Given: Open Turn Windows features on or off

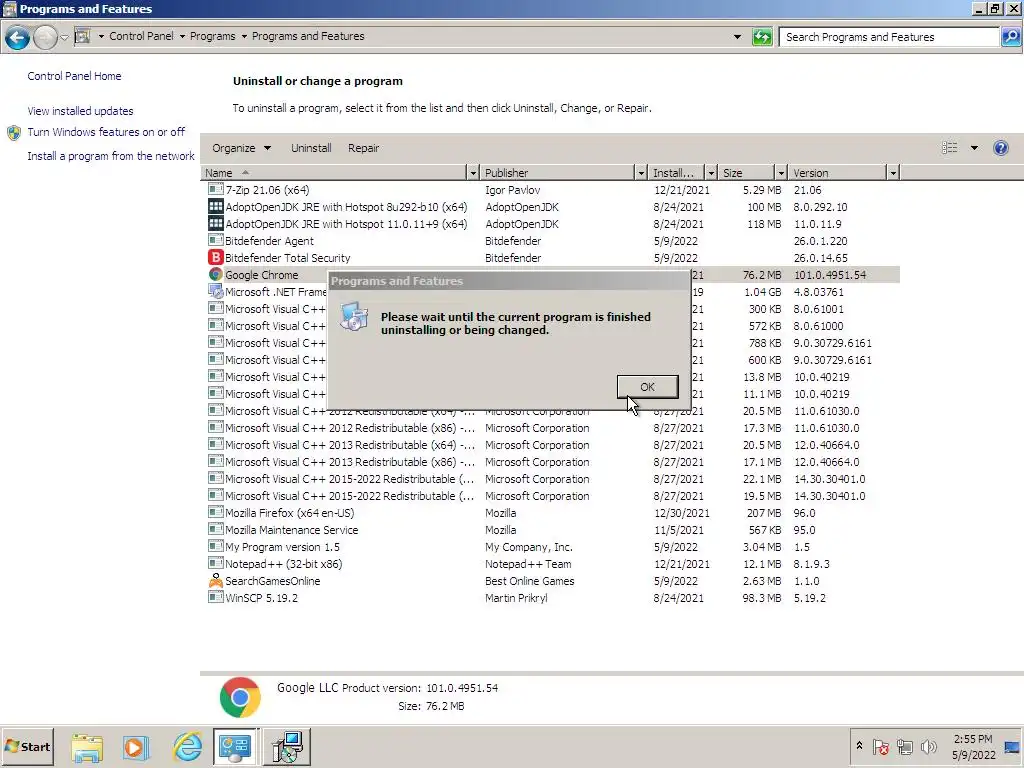Looking at the screenshot, I should coord(106,132).
